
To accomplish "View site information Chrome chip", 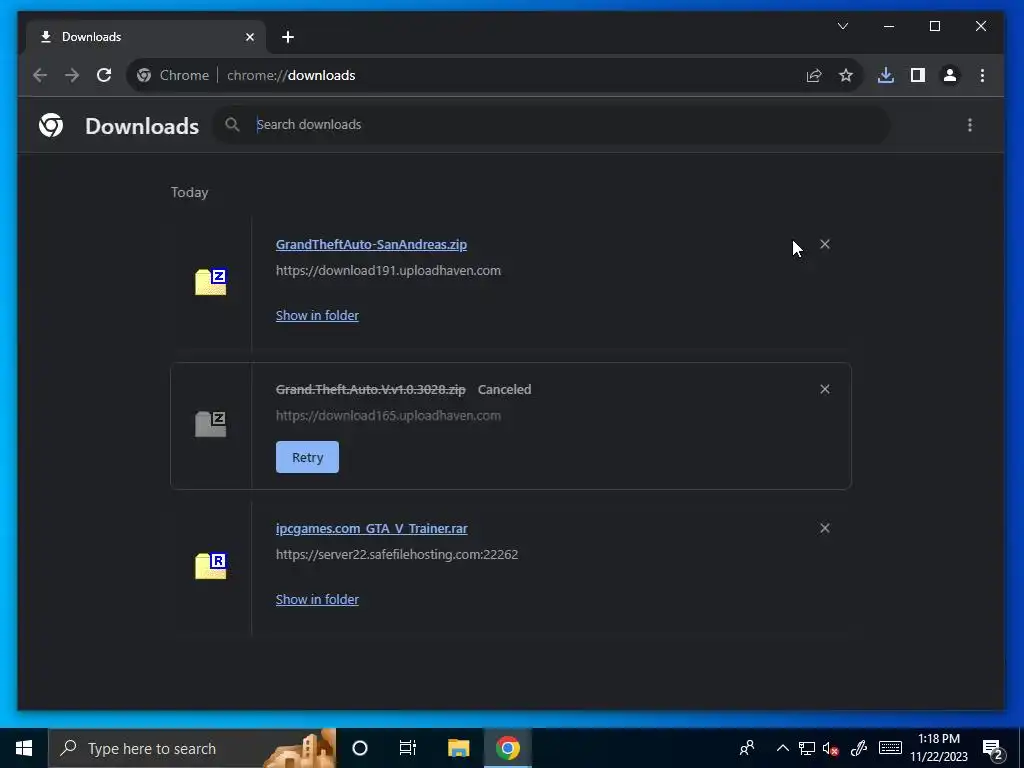I will click(172, 75).
